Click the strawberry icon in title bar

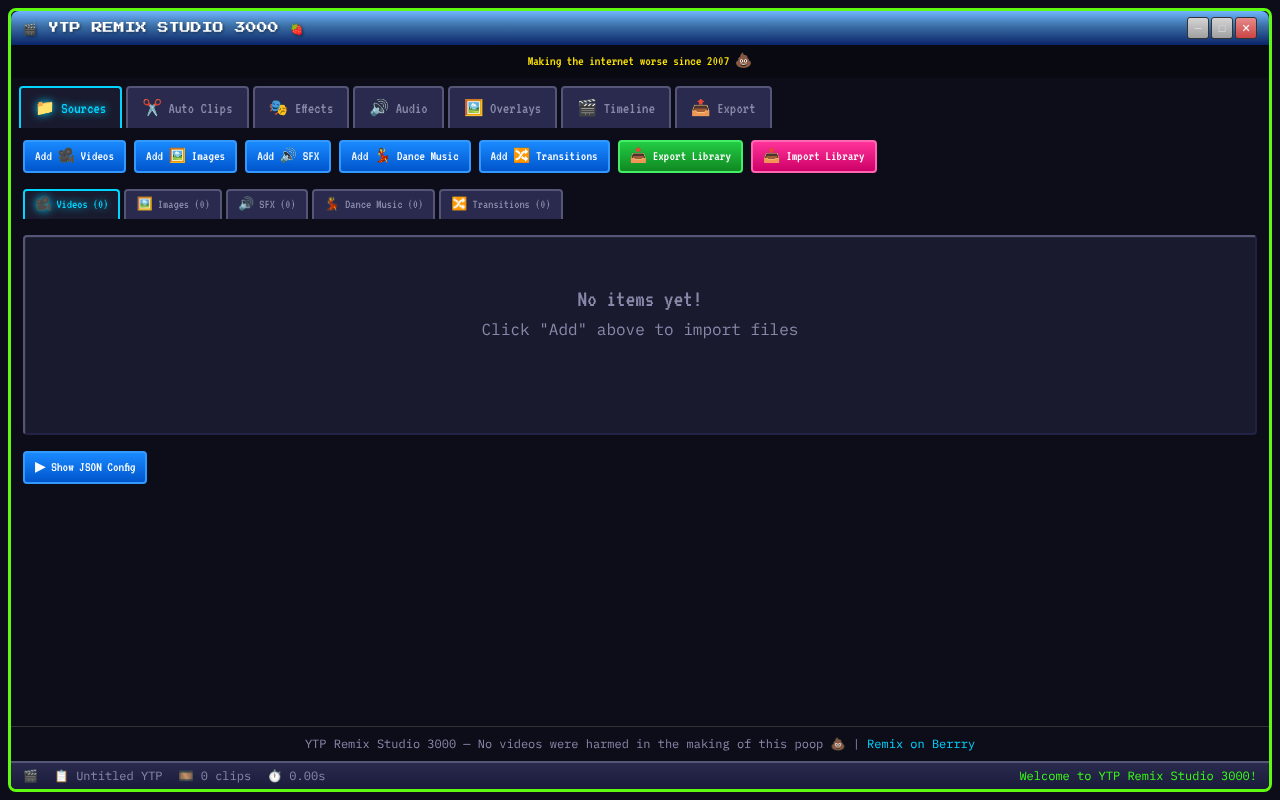coord(296,29)
